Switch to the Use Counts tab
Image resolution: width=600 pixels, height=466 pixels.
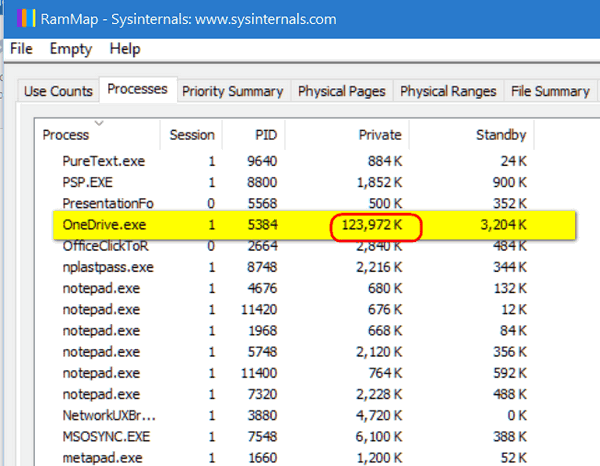coord(58,91)
